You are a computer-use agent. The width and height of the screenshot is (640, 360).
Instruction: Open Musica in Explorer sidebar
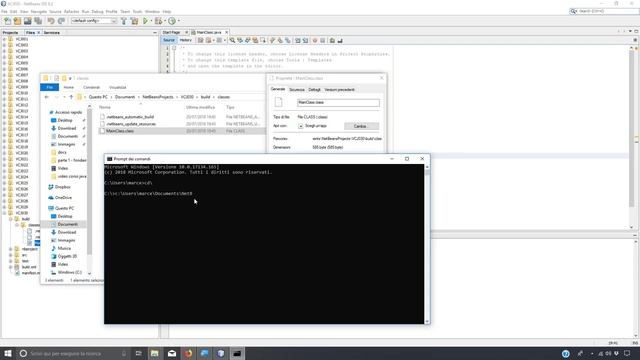pyautogui.click(x=64, y=248)
